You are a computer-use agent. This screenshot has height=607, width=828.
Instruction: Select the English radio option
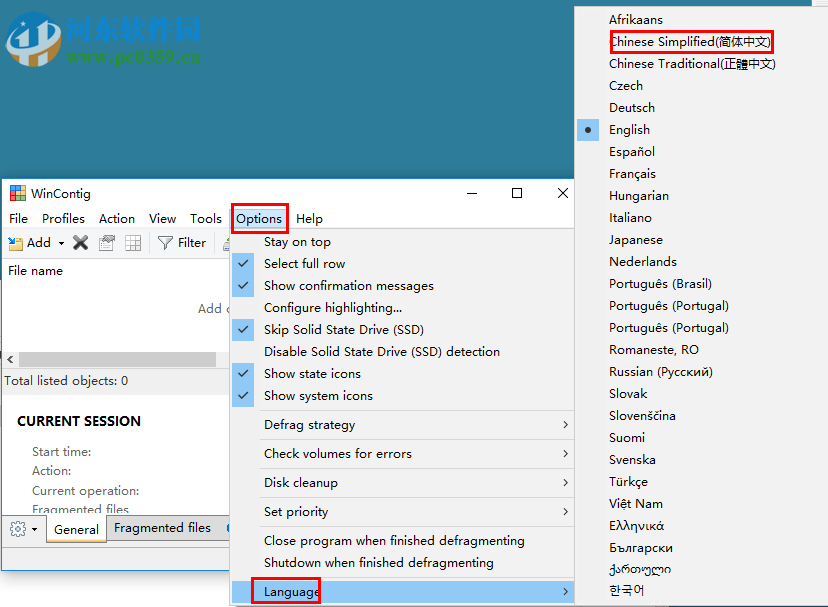pyautogui.click(x=629, y=130)
